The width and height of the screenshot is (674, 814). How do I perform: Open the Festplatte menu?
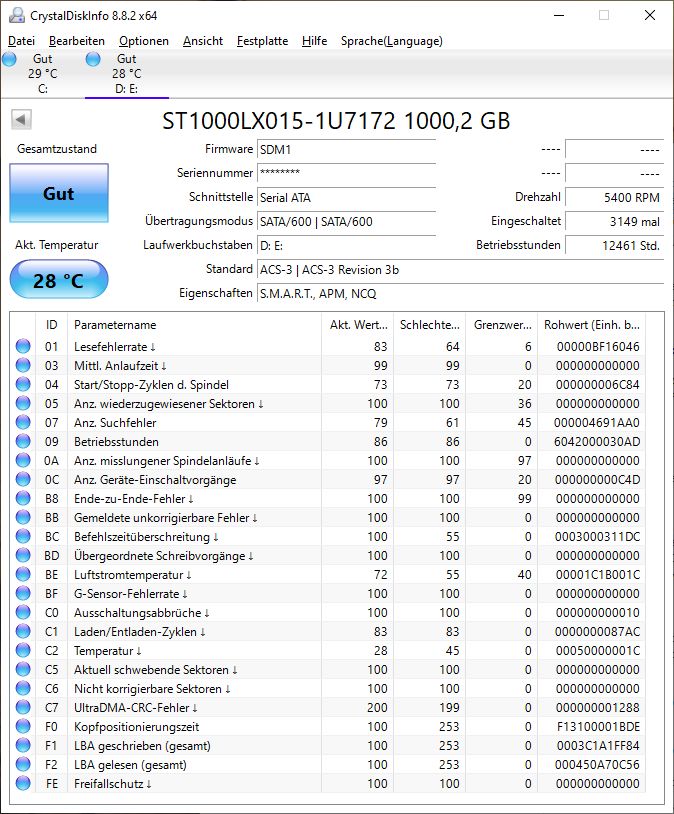click(262, 41)
